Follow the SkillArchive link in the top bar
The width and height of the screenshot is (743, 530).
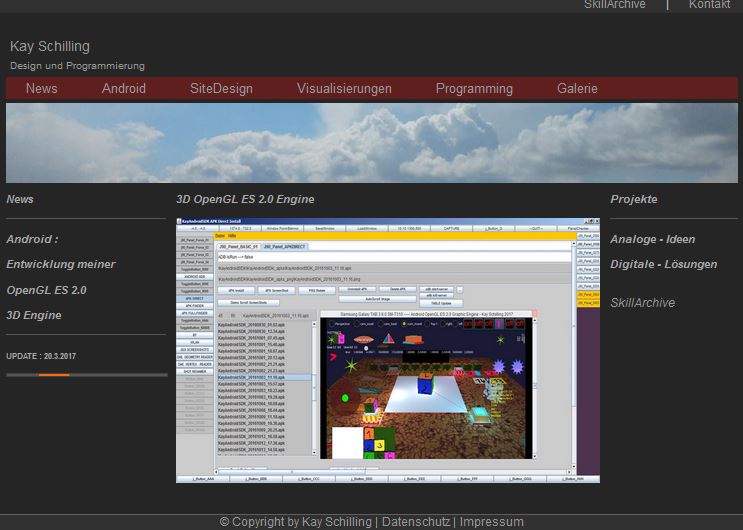[615, 5]
